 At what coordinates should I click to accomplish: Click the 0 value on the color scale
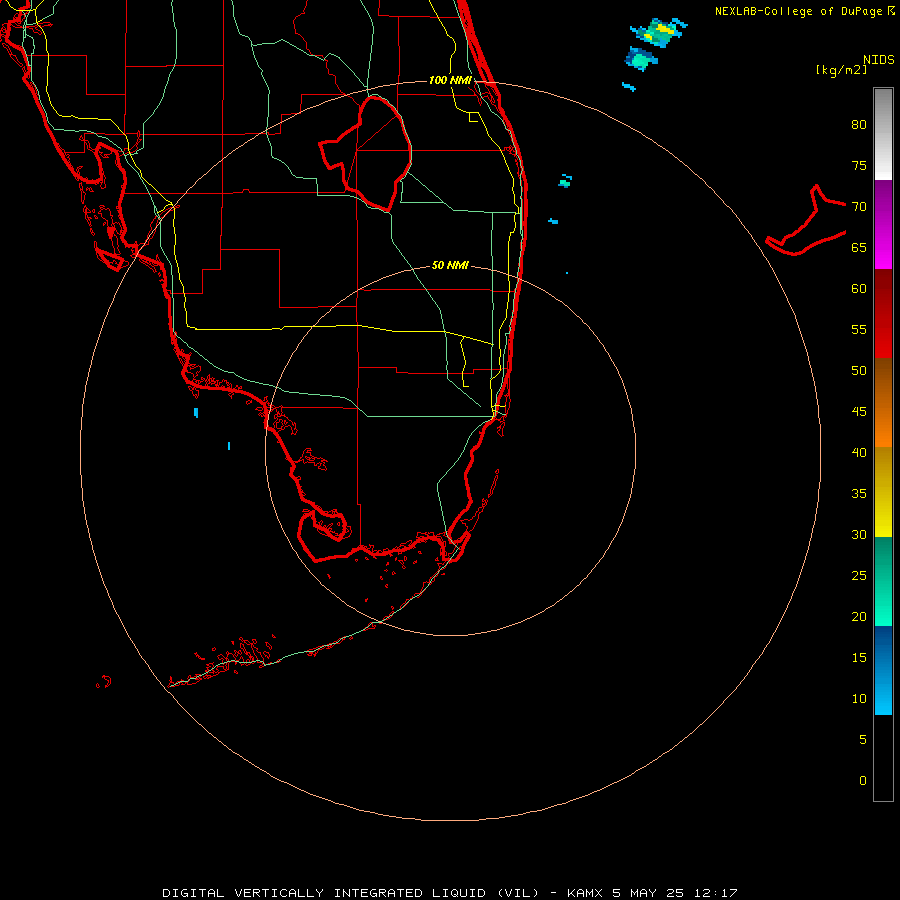(863, 781)
